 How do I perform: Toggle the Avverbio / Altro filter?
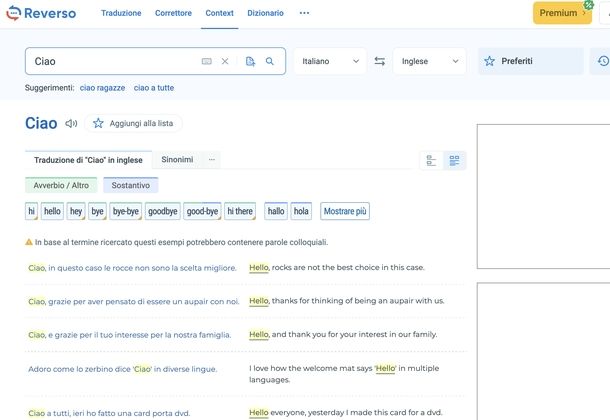[61, 185]
